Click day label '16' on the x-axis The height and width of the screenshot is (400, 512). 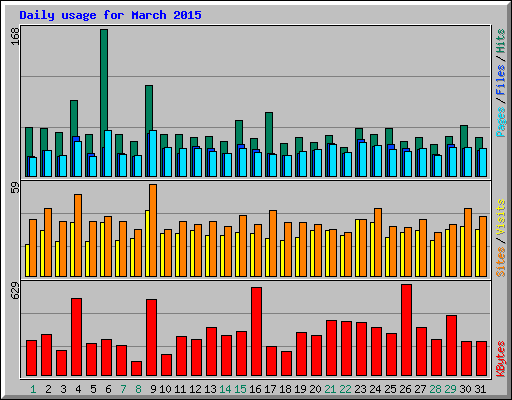click(x=255, y=389)
